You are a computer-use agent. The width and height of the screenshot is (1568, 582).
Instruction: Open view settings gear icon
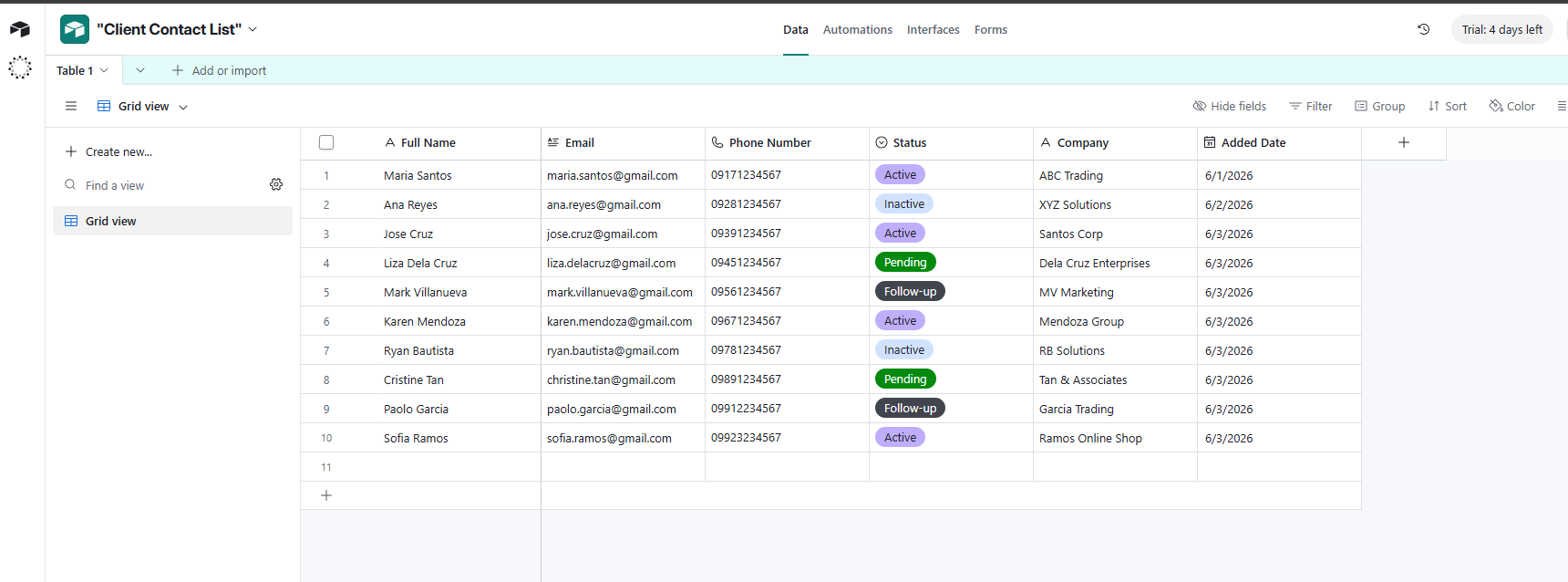tap(276, 184)
